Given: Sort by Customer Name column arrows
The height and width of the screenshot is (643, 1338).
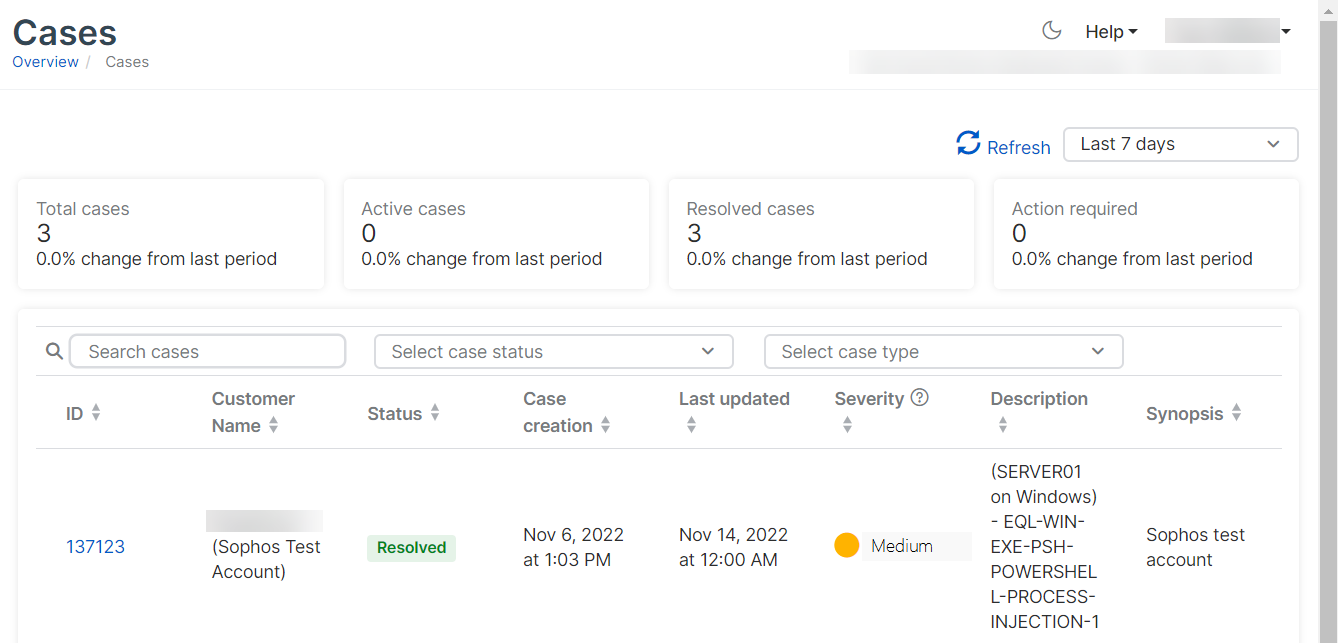Looking at the screenshot, I should pyautogui.click(x=273, y=426).
